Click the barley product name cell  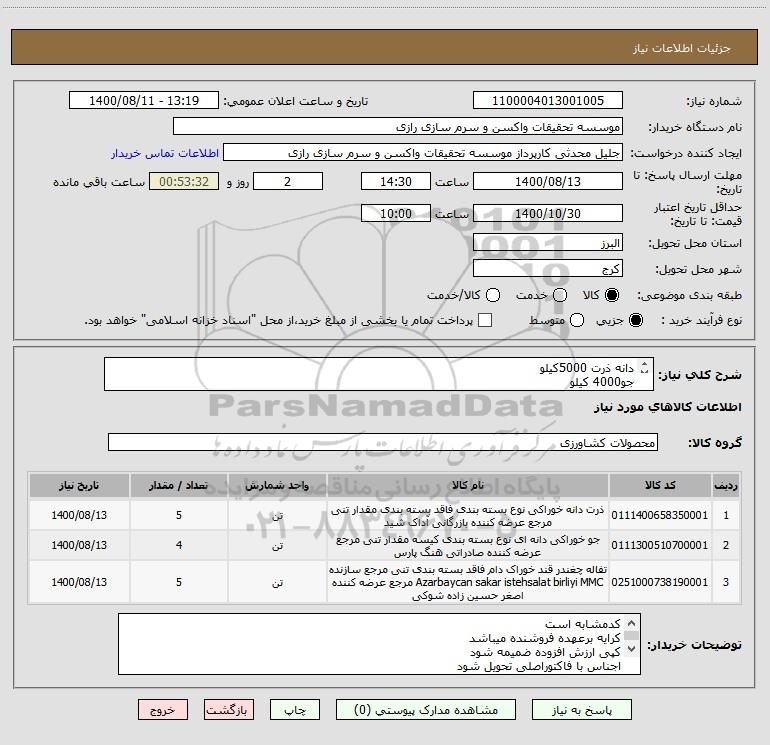(468, 546)
